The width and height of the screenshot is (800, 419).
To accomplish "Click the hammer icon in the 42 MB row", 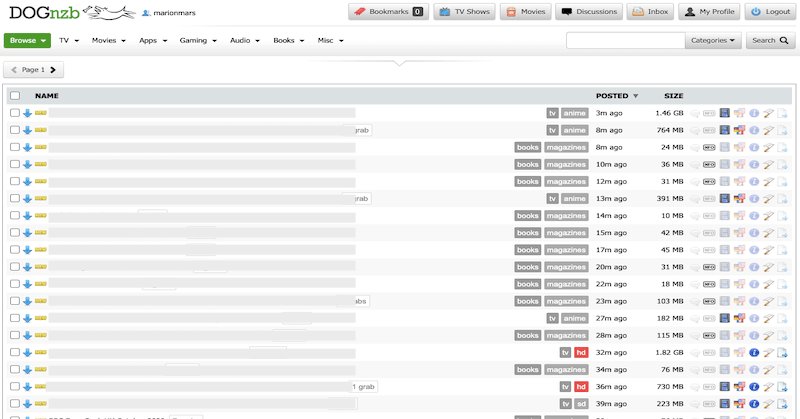I will pos(768,233).
